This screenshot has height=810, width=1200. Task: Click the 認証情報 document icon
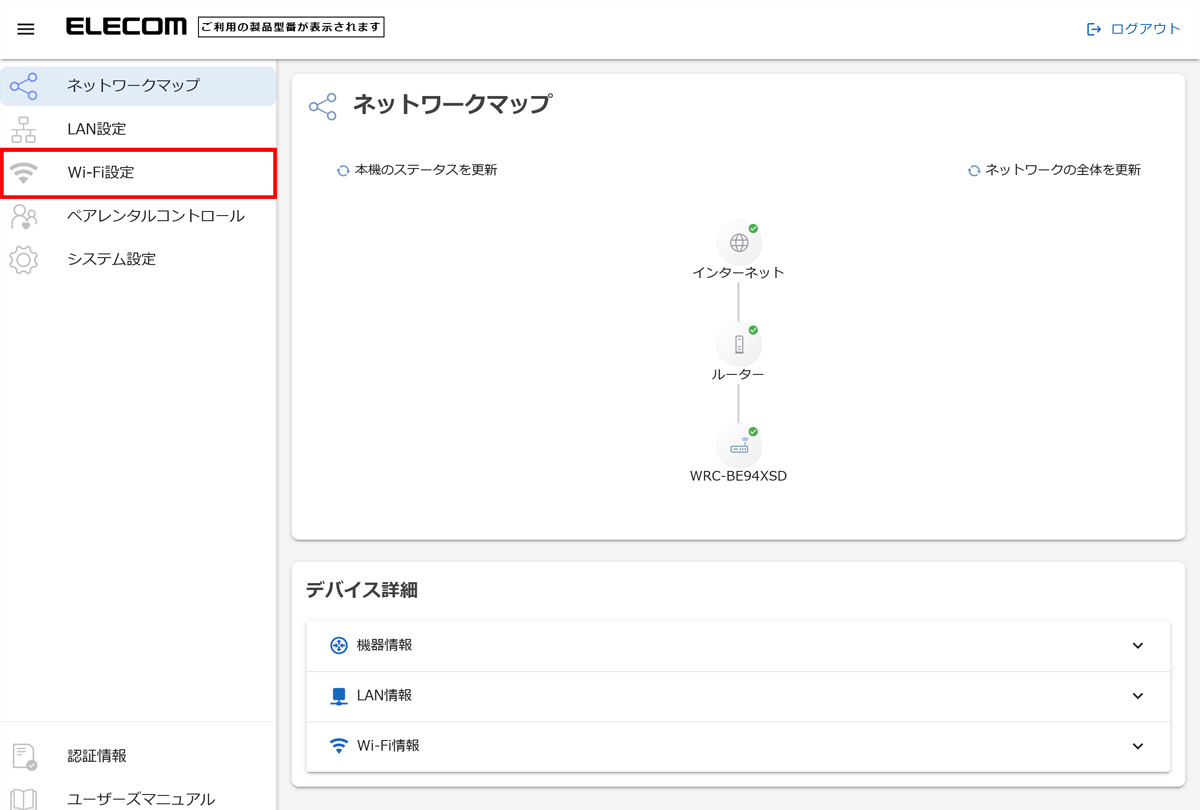point(24,757)
